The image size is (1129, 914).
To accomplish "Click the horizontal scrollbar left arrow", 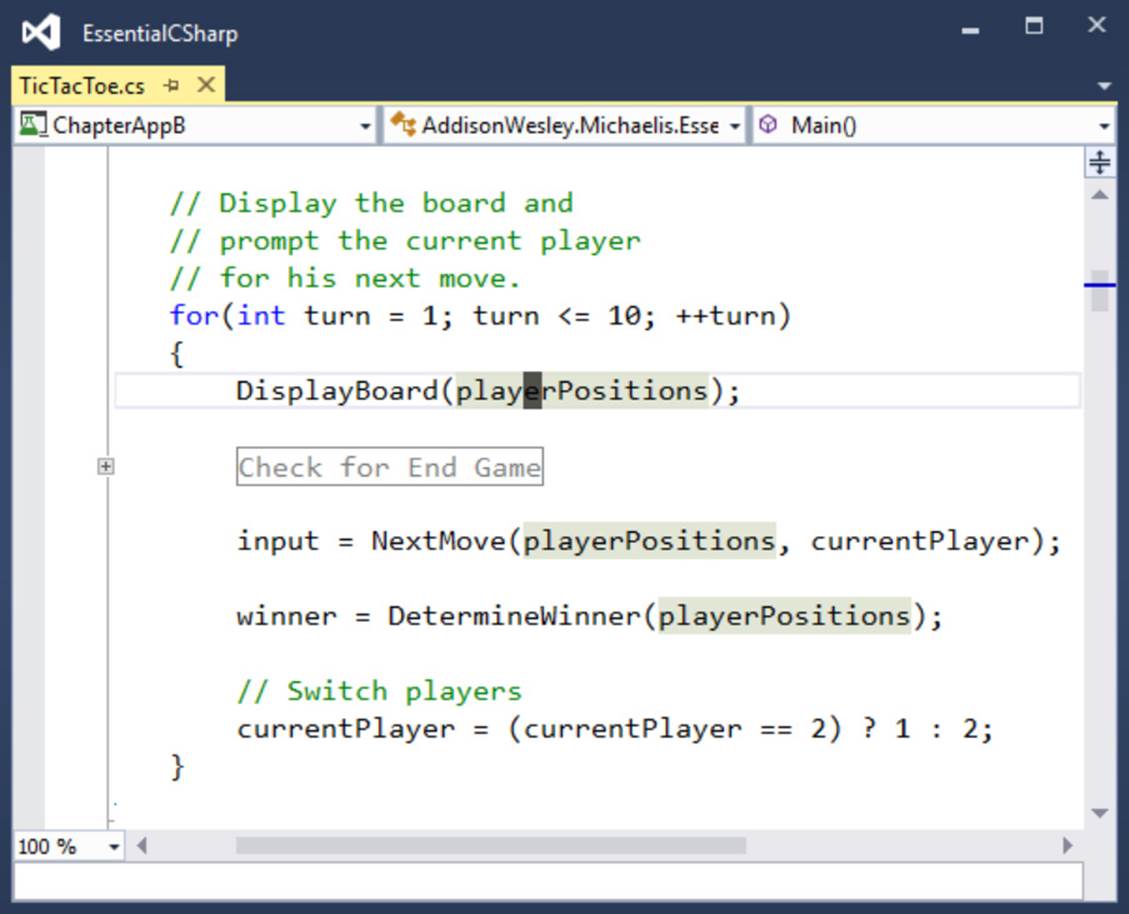I will [x=142, y=846].
